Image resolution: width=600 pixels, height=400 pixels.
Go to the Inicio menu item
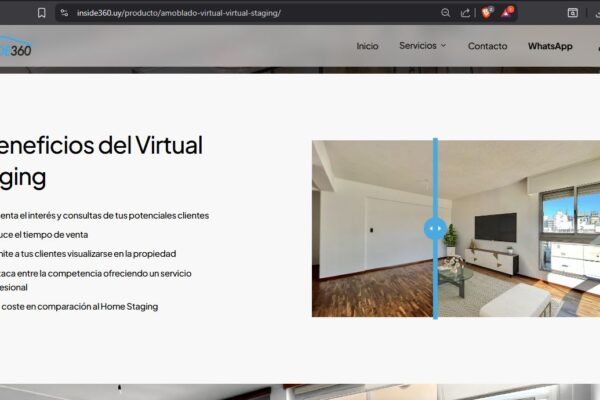click(x=367, y=46)
